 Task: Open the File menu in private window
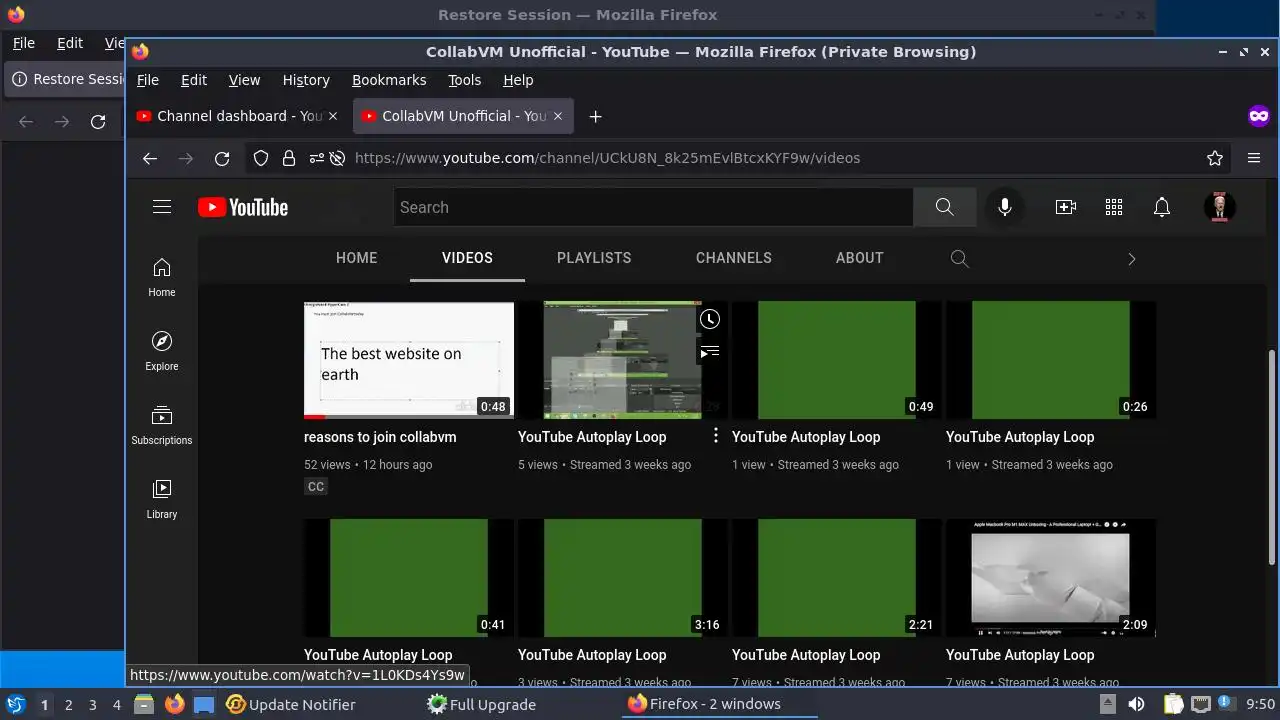pyautogui.click(x=148, y=80)
